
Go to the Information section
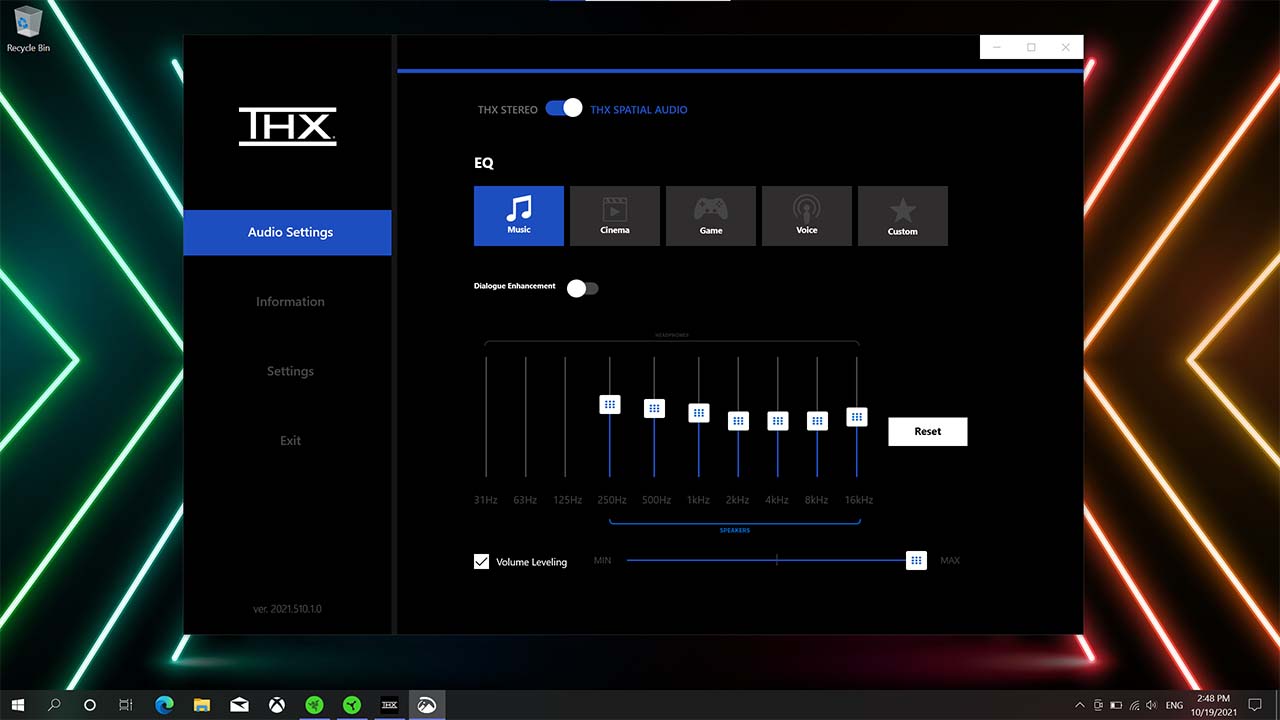289,301
